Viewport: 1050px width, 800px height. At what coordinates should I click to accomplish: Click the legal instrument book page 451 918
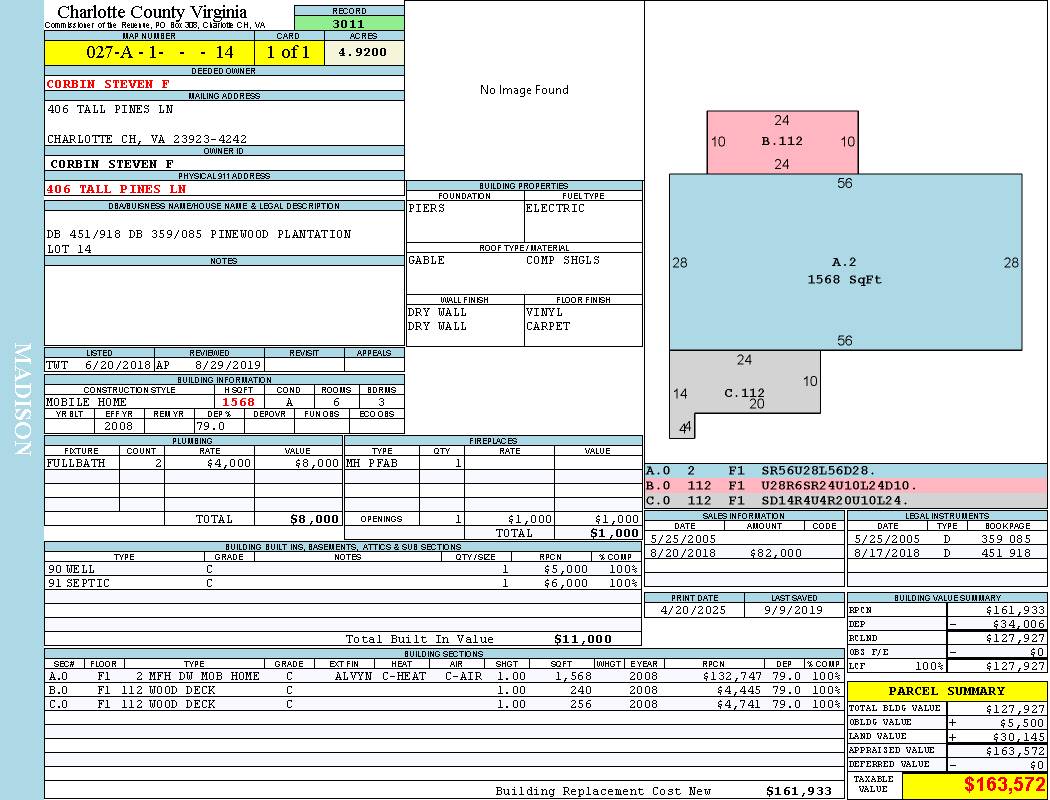tap(1005, 553)
